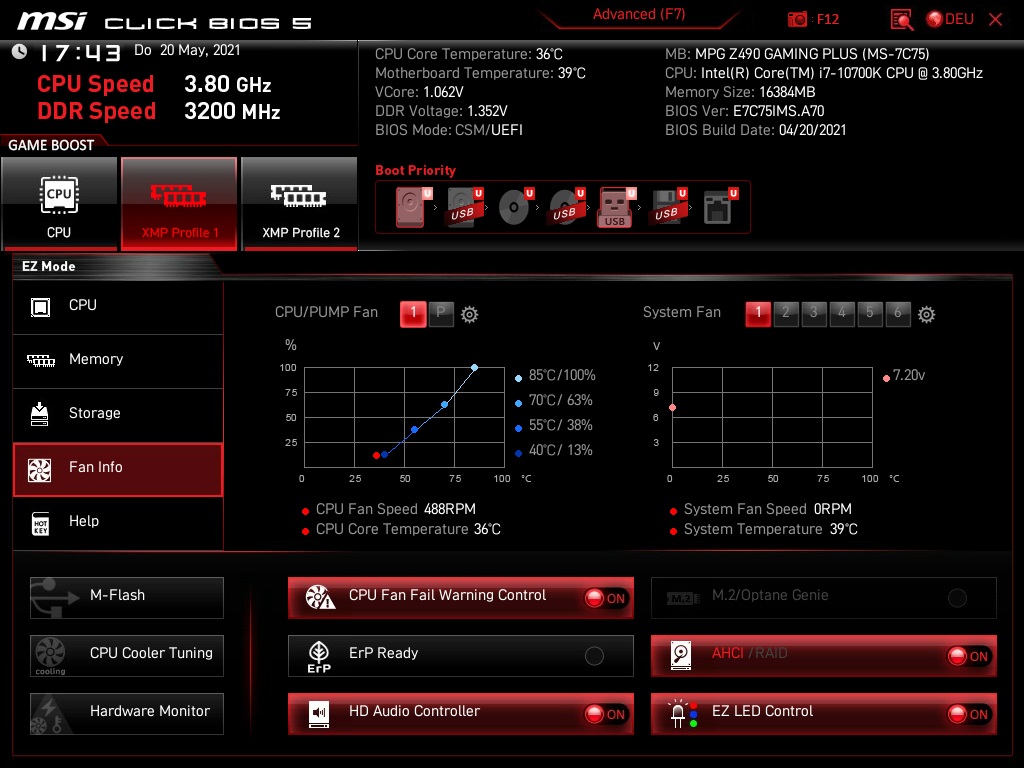The width and height of the screenshot is (1024, 768).
Task: Click the System Fan Speed 0RPM readout
Action: click(767, 509)
